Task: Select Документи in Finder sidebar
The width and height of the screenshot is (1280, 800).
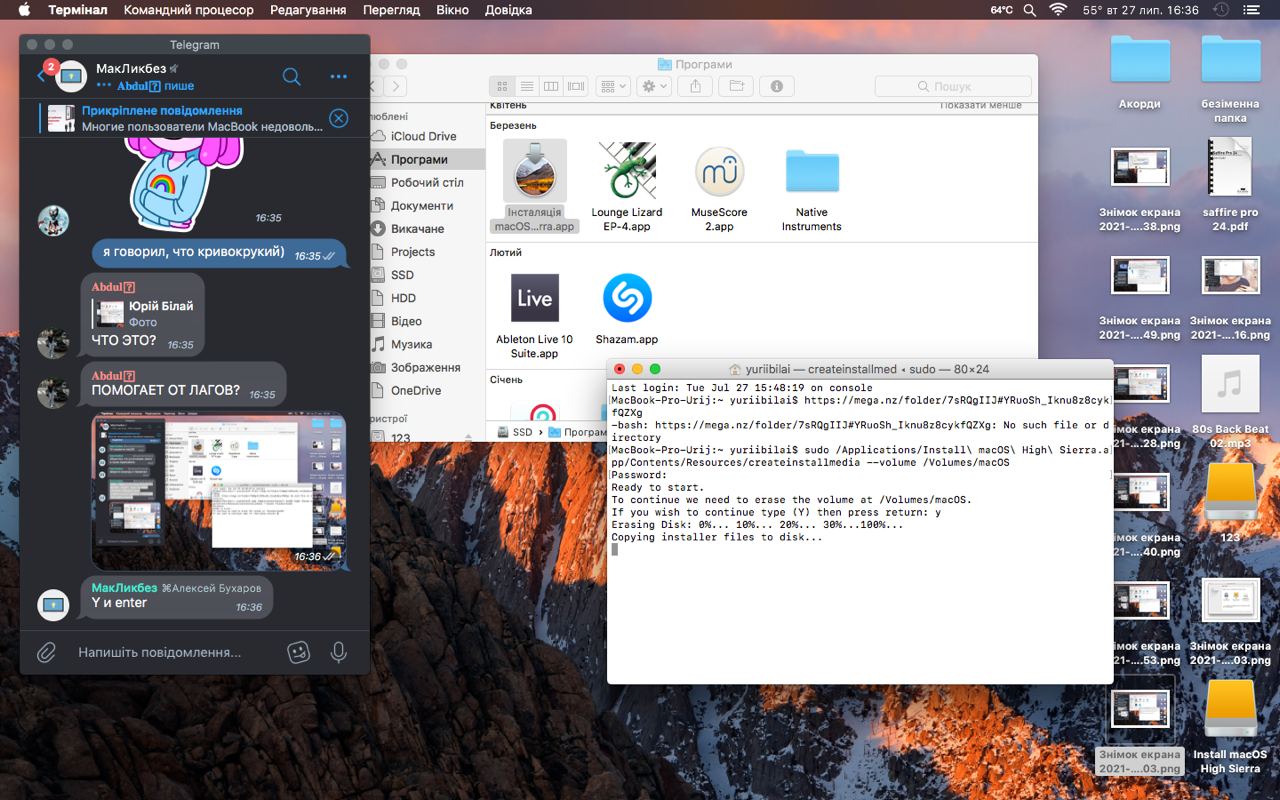Action: click(422, 206)
